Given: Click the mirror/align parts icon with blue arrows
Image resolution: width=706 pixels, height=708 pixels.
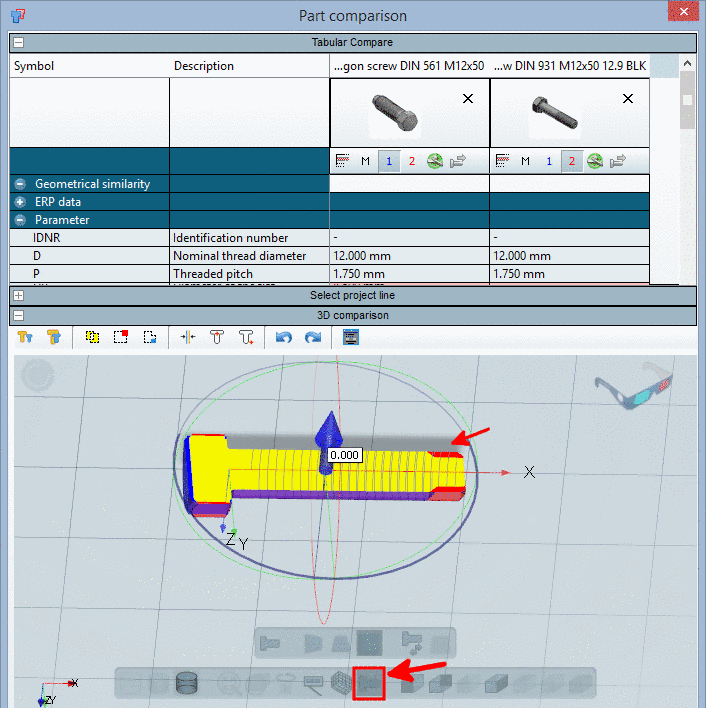Looking at the screenshot, I should coord(187,338).
